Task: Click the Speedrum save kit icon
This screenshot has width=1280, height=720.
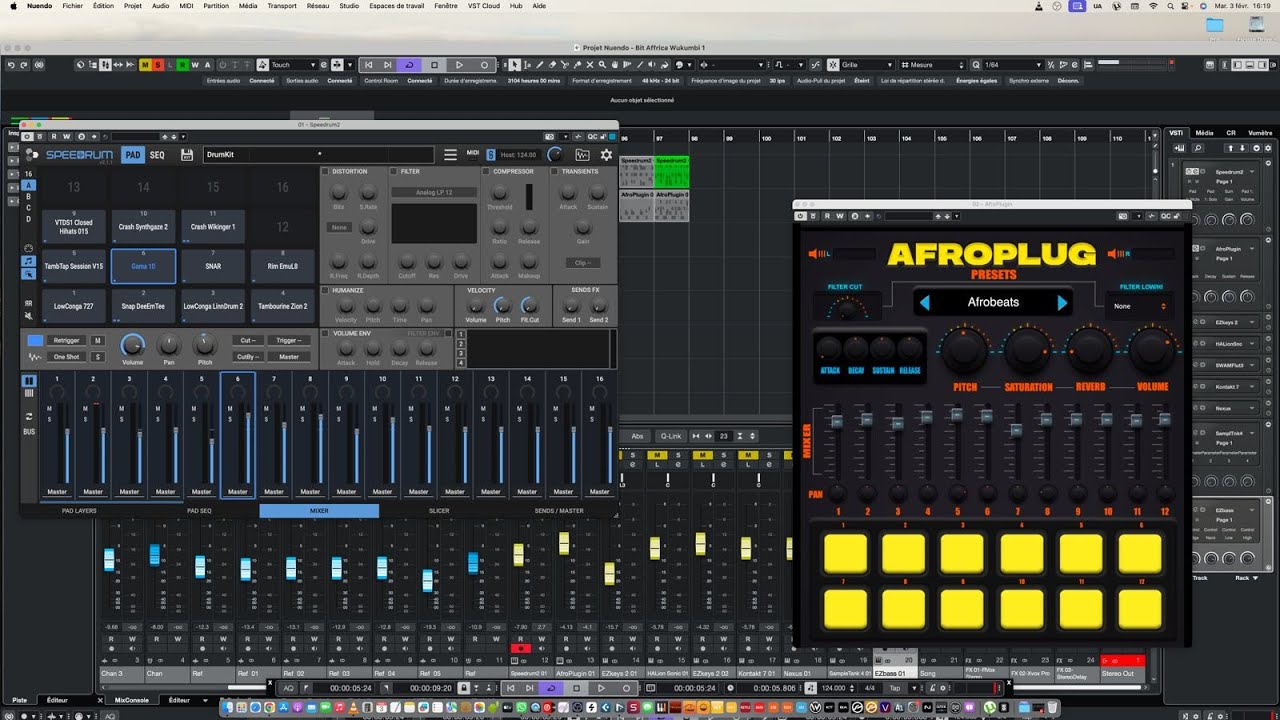Action: click(187, 155)
